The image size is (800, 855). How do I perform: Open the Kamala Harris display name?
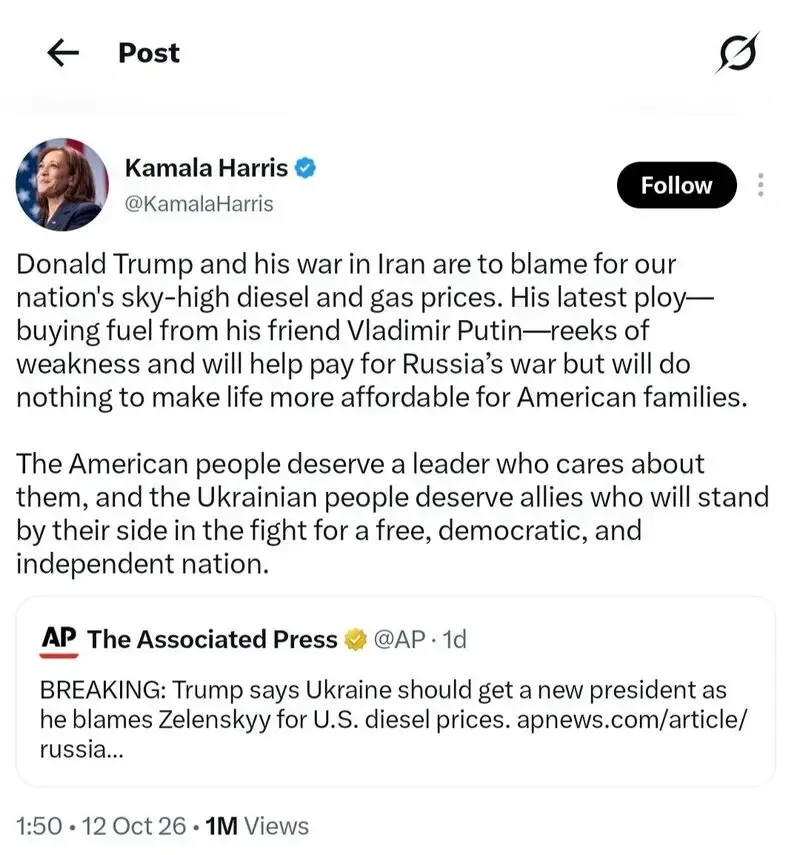pos(206,168)
